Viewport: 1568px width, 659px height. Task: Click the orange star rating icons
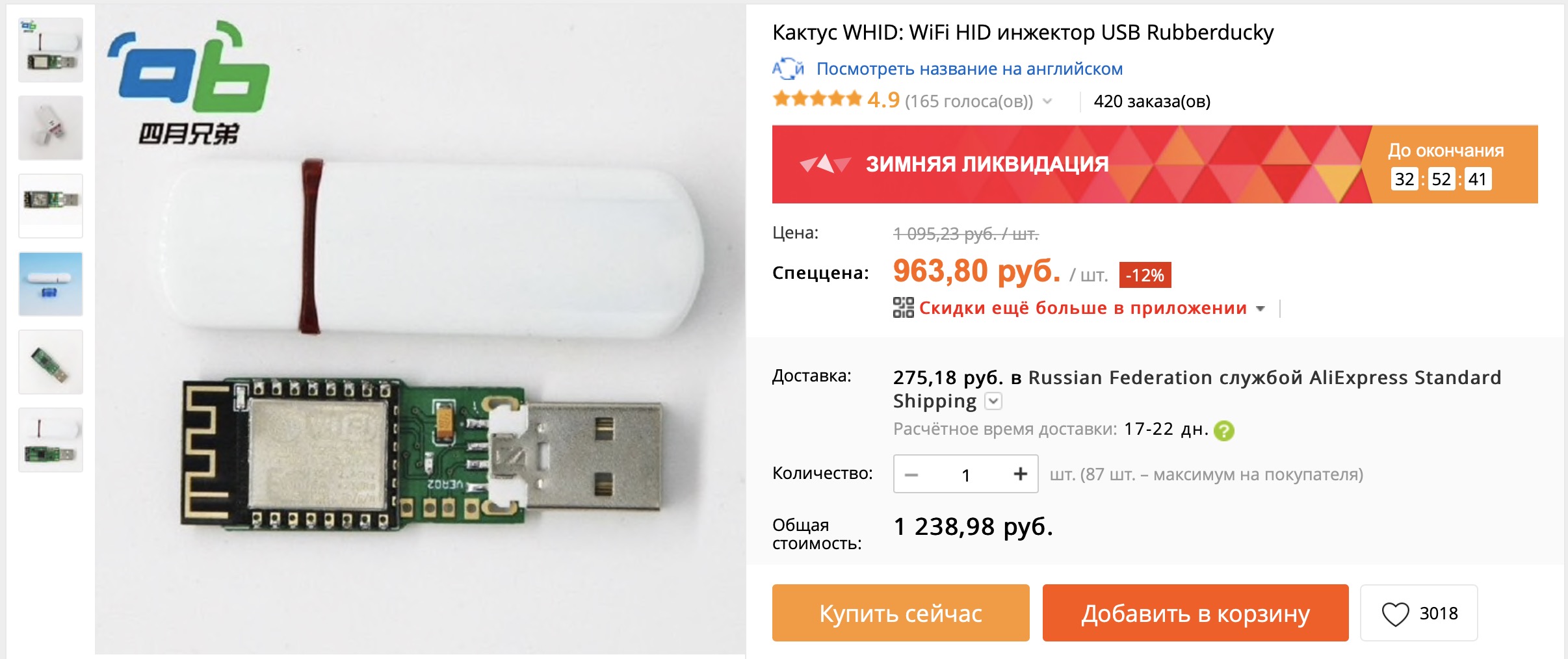click(x=817, y=99)
